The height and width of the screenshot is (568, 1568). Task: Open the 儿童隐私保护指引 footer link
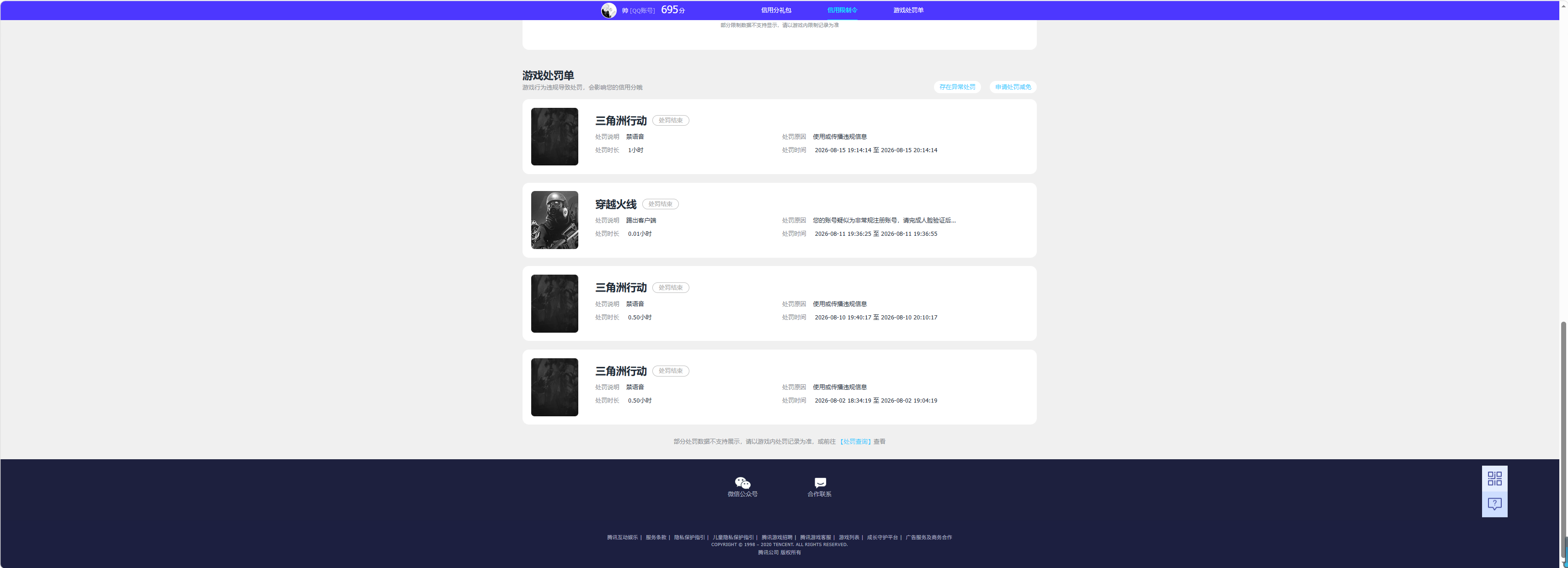pos(733,537)
